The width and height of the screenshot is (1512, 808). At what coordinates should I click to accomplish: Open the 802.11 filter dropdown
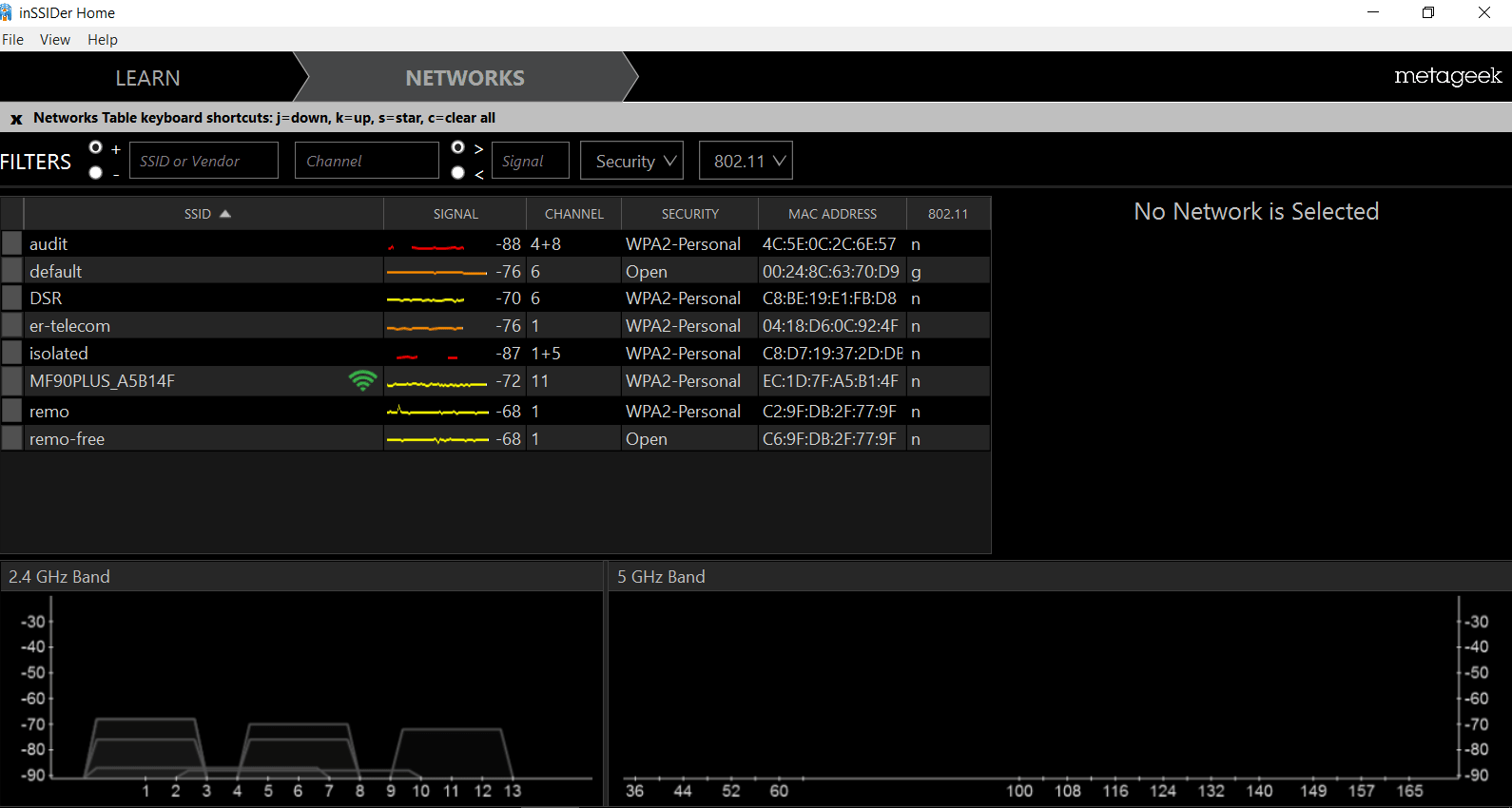[x=746, y=161]
